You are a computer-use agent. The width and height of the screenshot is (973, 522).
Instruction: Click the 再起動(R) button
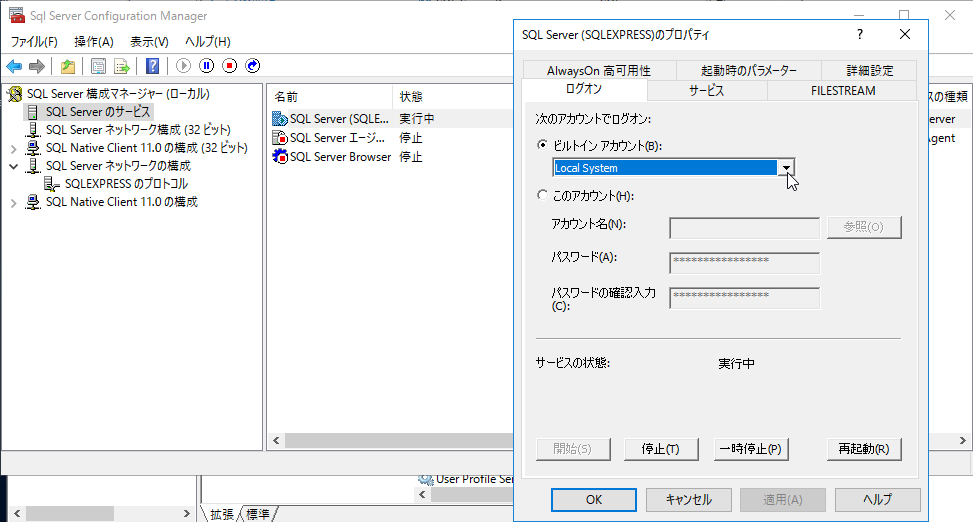[x=864, y=449]
